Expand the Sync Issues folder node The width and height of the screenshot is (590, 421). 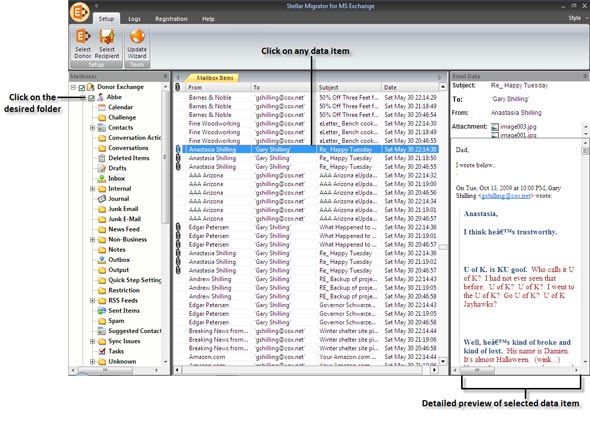coord(93,341)
